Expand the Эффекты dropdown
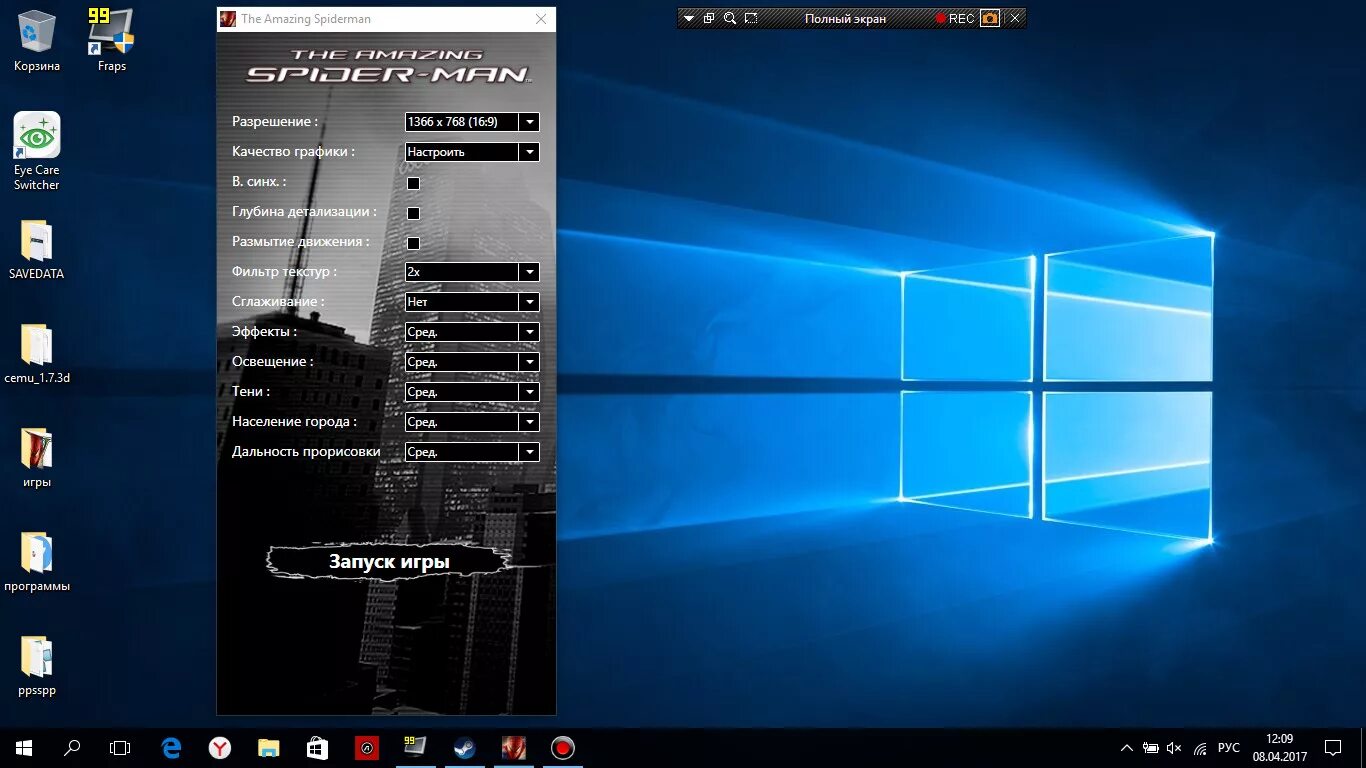The width and height of the screenshot is (1366, 768). pos(472,332)
